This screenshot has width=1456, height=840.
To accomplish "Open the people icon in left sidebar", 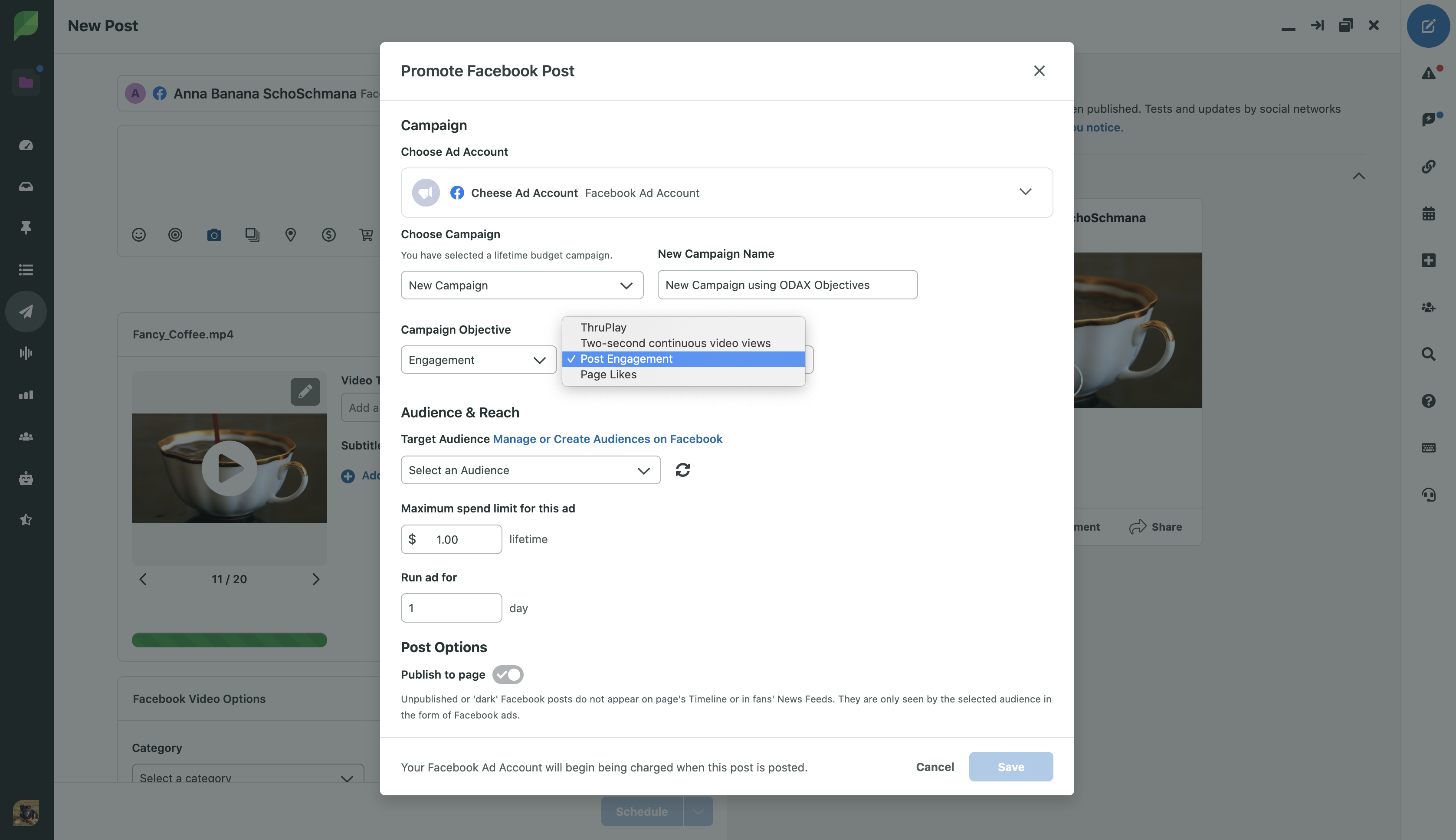I will coord(26,437).
